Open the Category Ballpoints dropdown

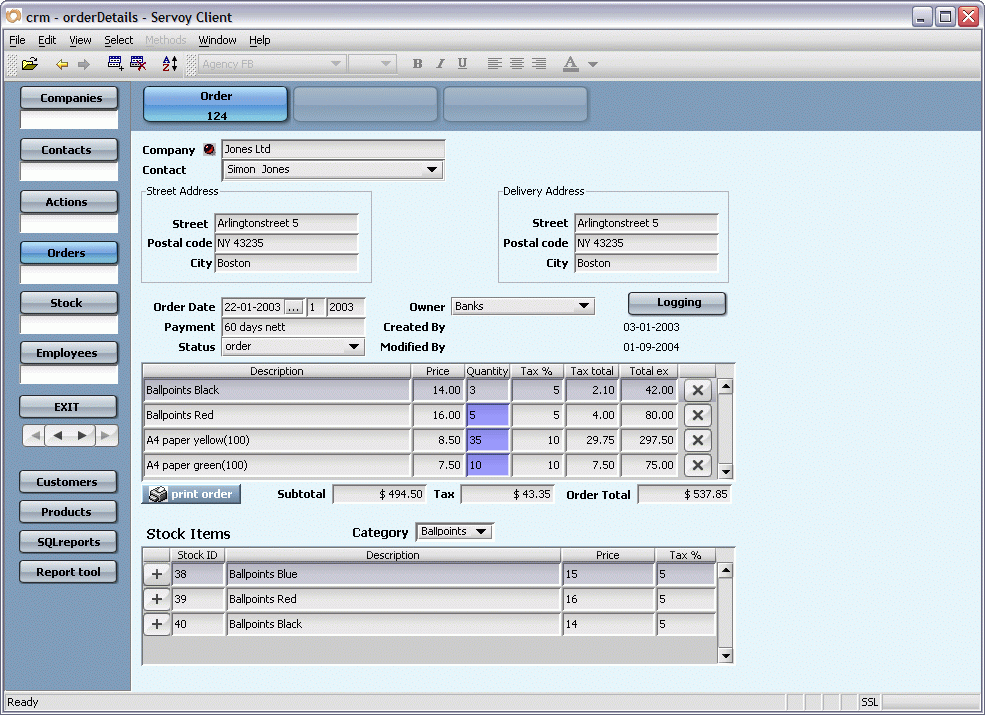tap(481, 532)
